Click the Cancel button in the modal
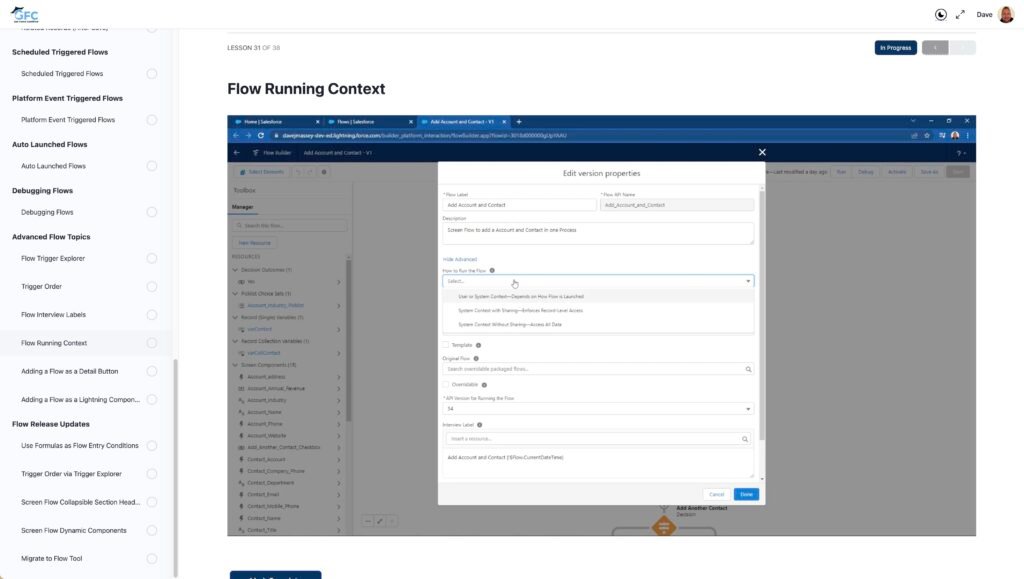The width and height of the screenshot is (1024, 579). click(716, 495)
